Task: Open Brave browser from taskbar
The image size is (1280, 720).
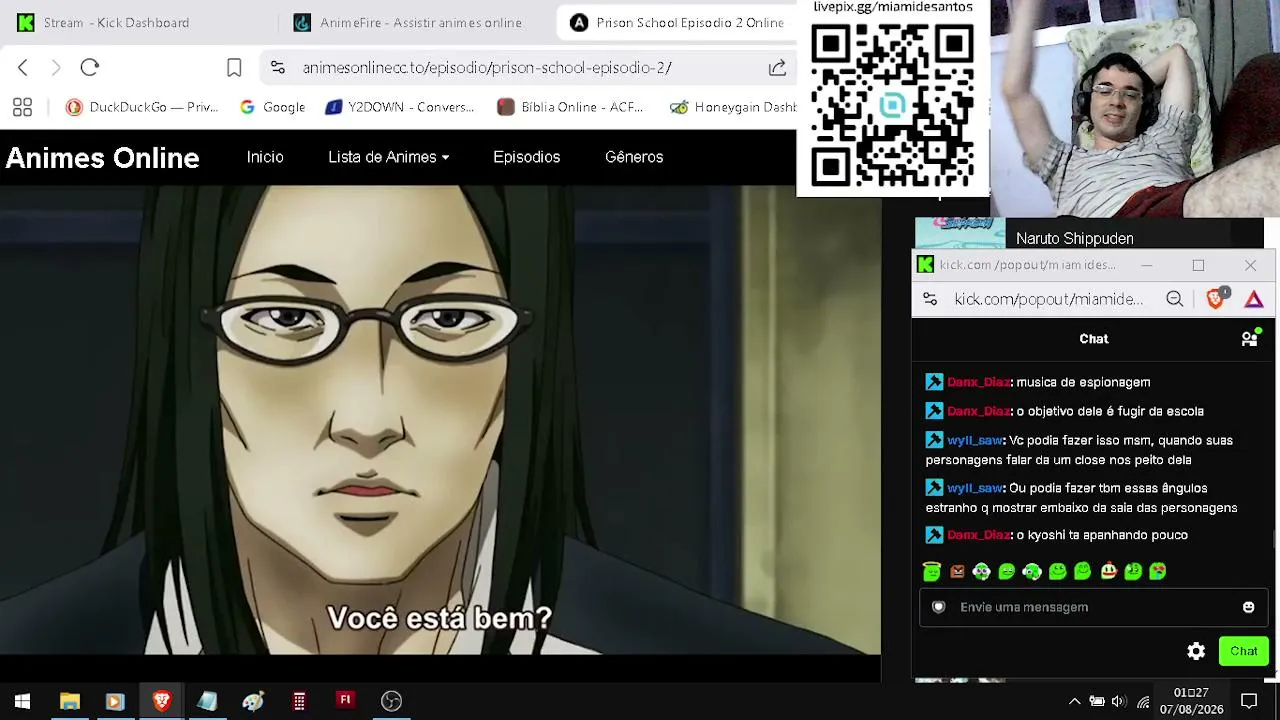Action: pos(161,701)
